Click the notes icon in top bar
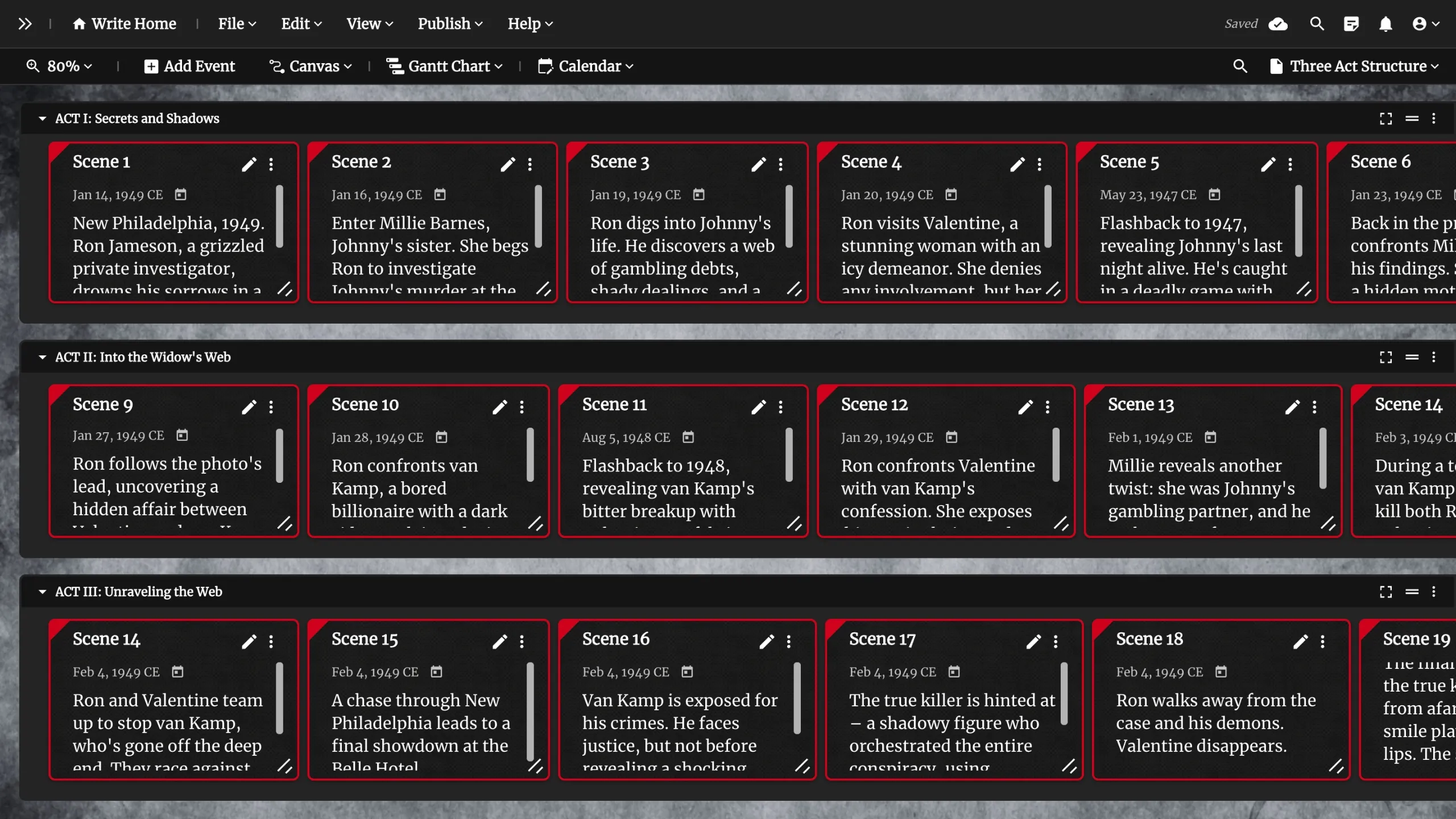The width and height of the screenshot is (1456, 819). (1351, 24)
